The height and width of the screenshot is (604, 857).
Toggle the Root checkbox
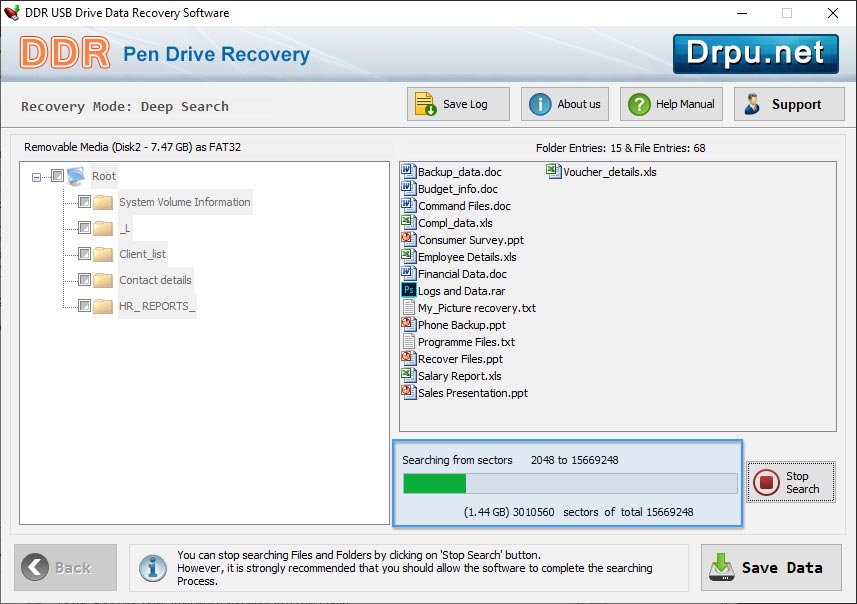(57, 175)
